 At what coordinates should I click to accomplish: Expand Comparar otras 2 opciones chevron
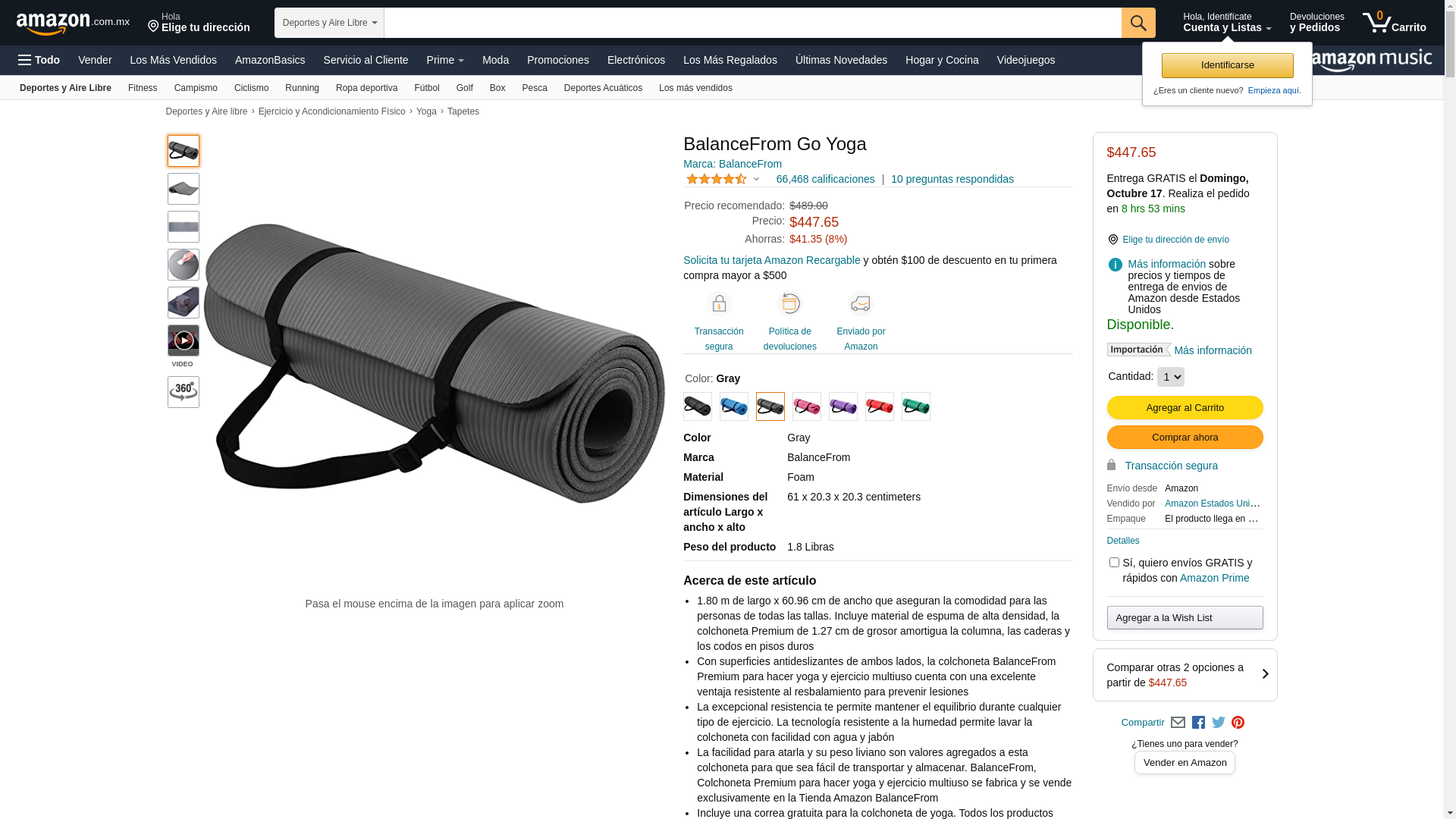tap(1265, 674)
